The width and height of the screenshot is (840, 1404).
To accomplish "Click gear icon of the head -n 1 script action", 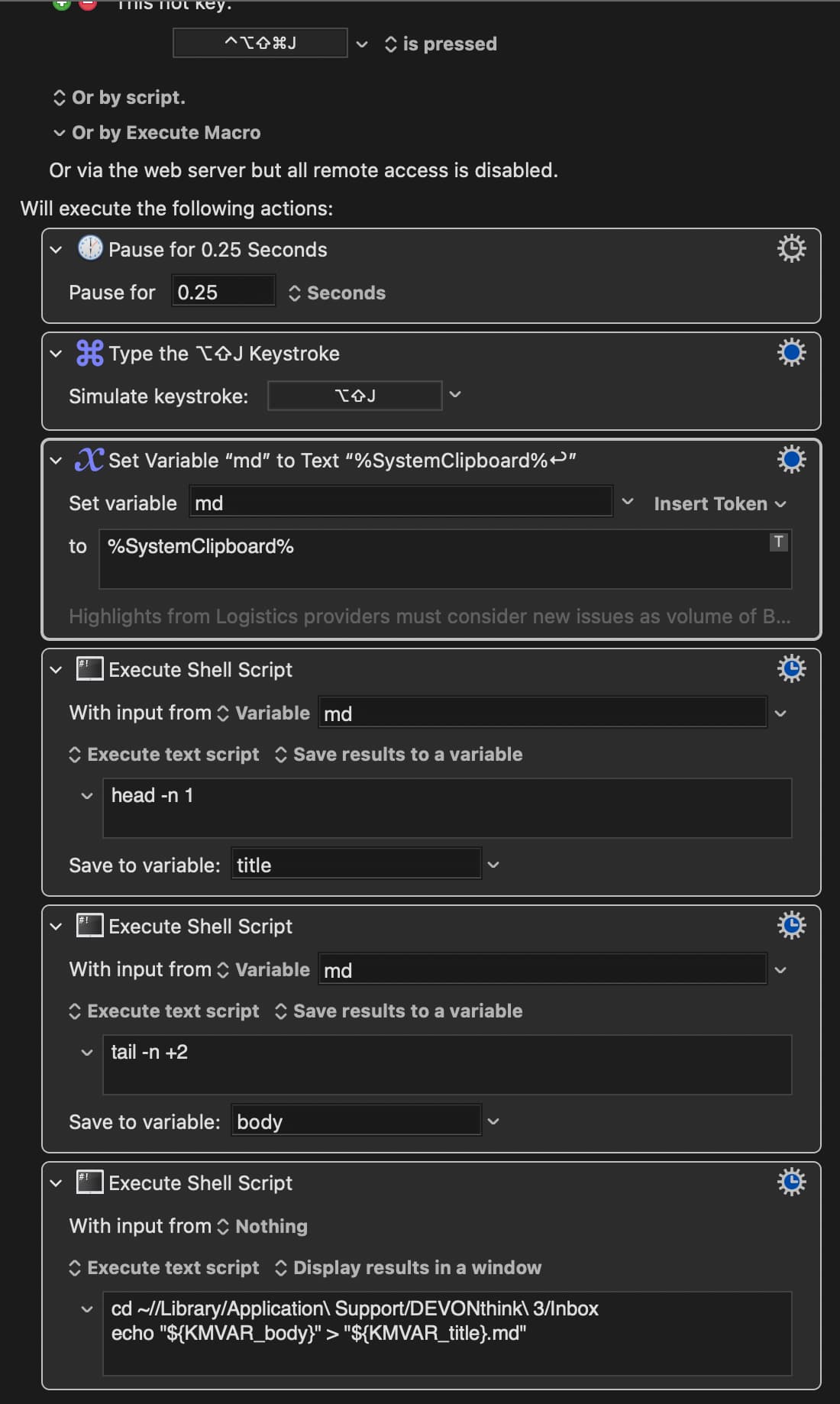I will [791, 668].
